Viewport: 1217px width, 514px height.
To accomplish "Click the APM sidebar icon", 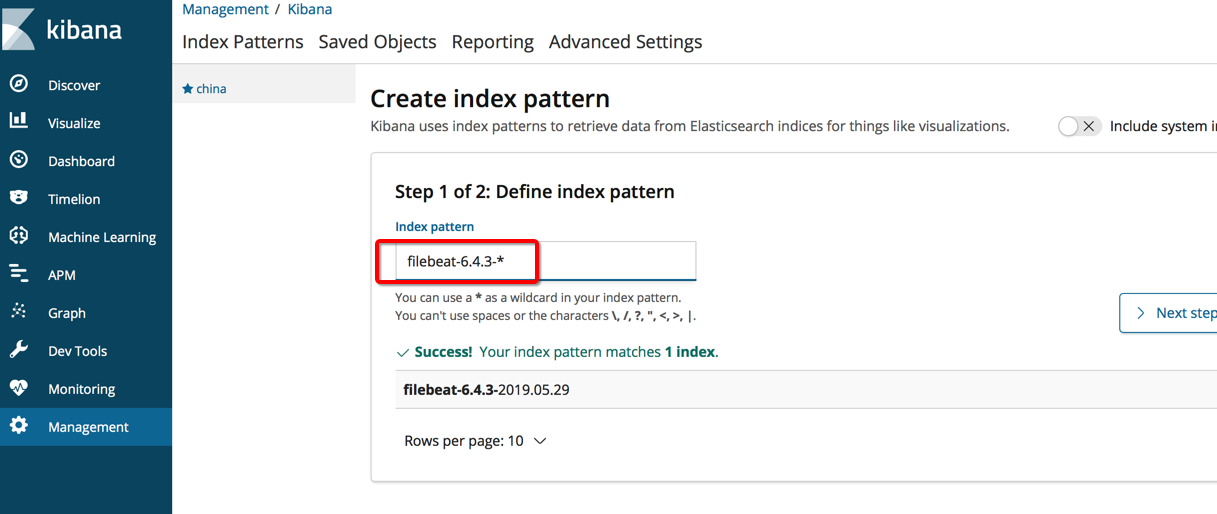I will (19, 274).
